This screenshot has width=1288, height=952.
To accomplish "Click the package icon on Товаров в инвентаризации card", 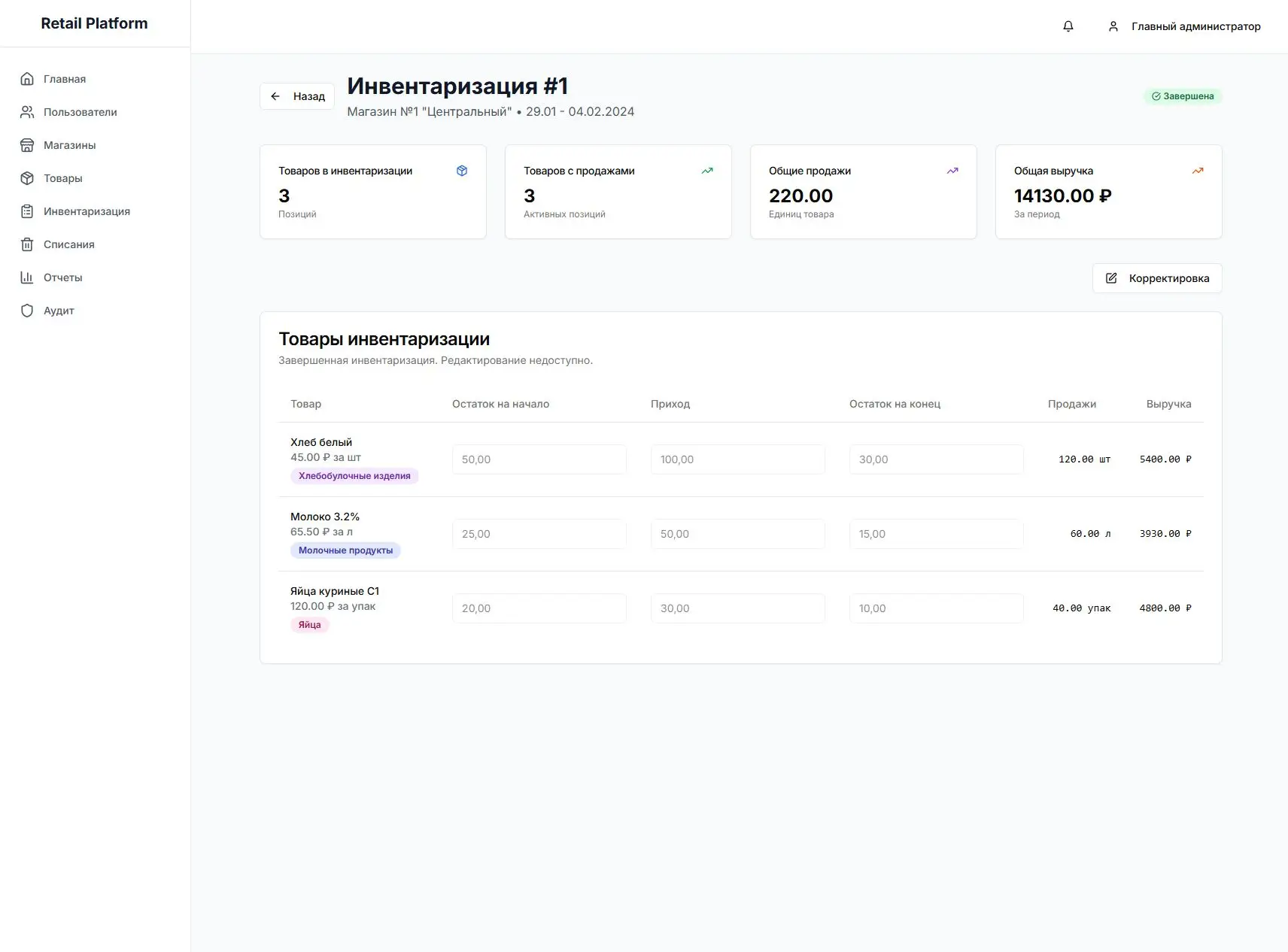I will 462,171.
